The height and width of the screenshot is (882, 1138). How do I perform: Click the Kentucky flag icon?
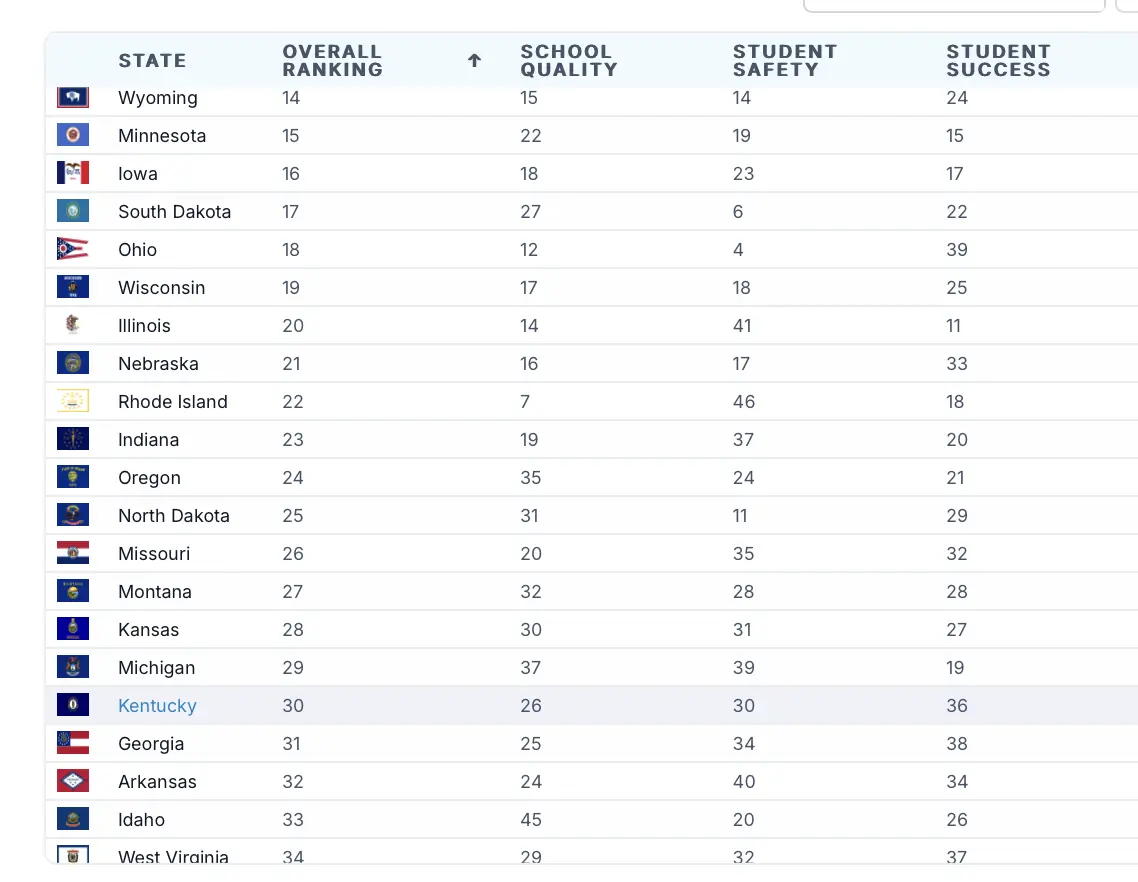click(73, 705)
